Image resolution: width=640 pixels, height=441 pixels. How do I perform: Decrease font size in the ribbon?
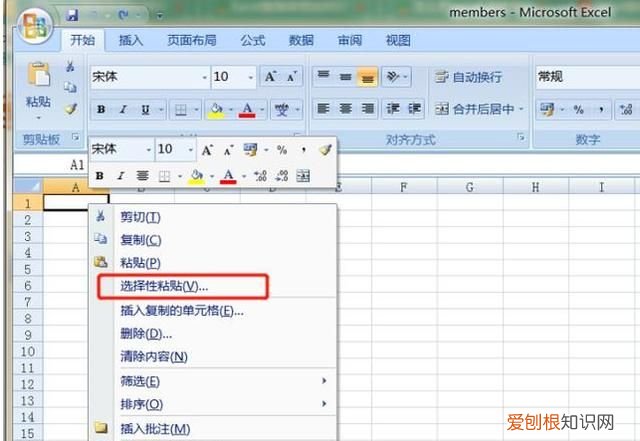pyautogui.click(x=292, y=76)
